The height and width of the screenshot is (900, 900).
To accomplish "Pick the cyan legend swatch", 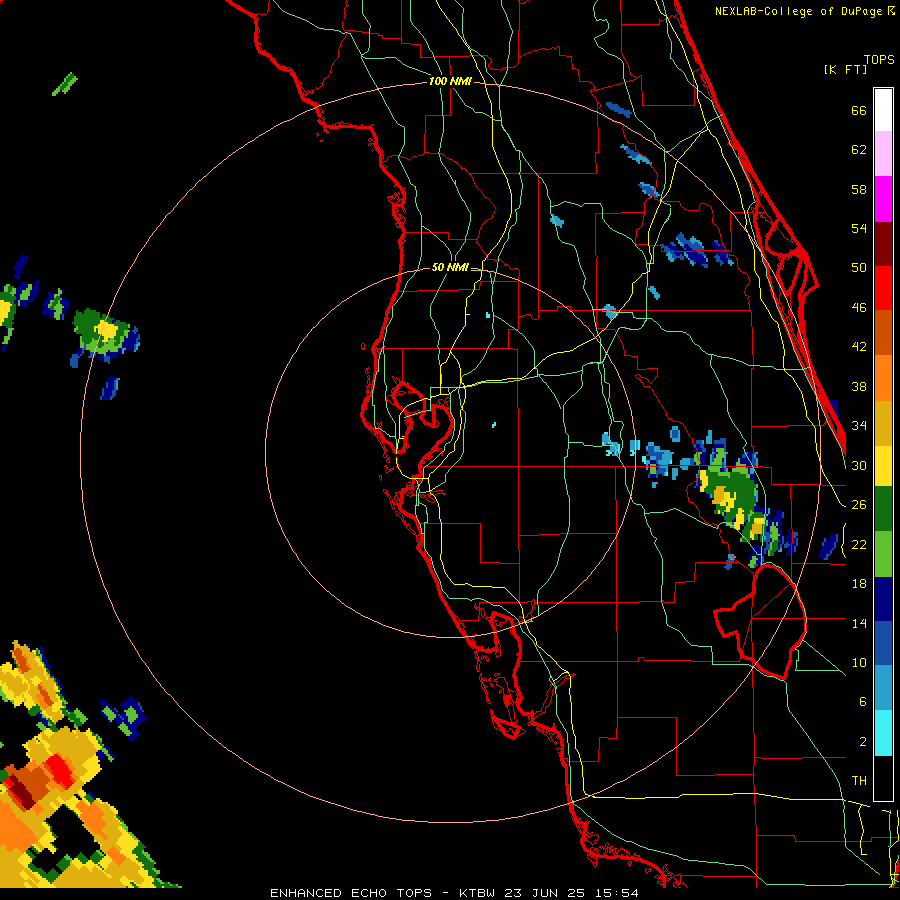I will tap(883, 733).
